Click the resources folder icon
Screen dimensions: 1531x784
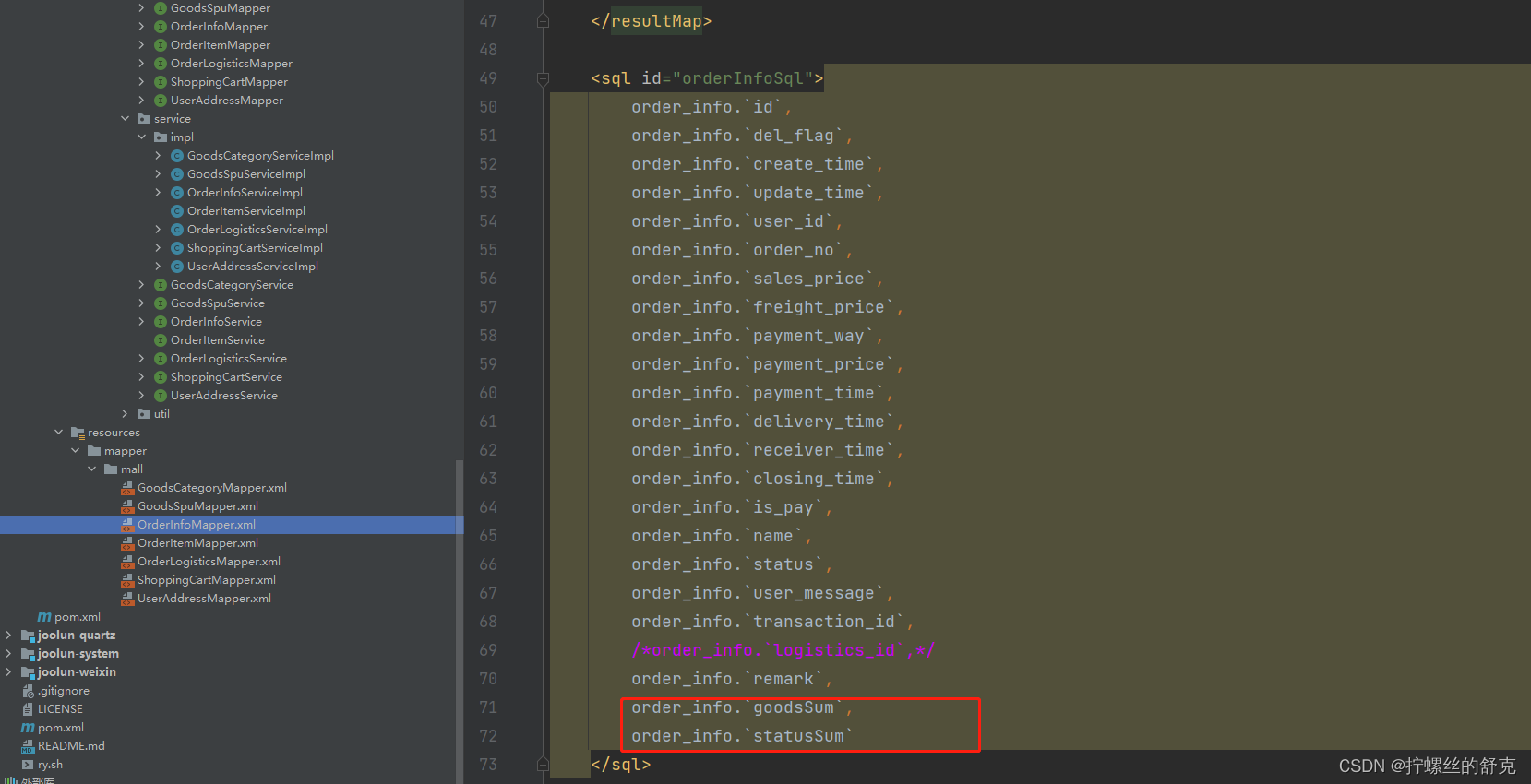tap(78, 433)
